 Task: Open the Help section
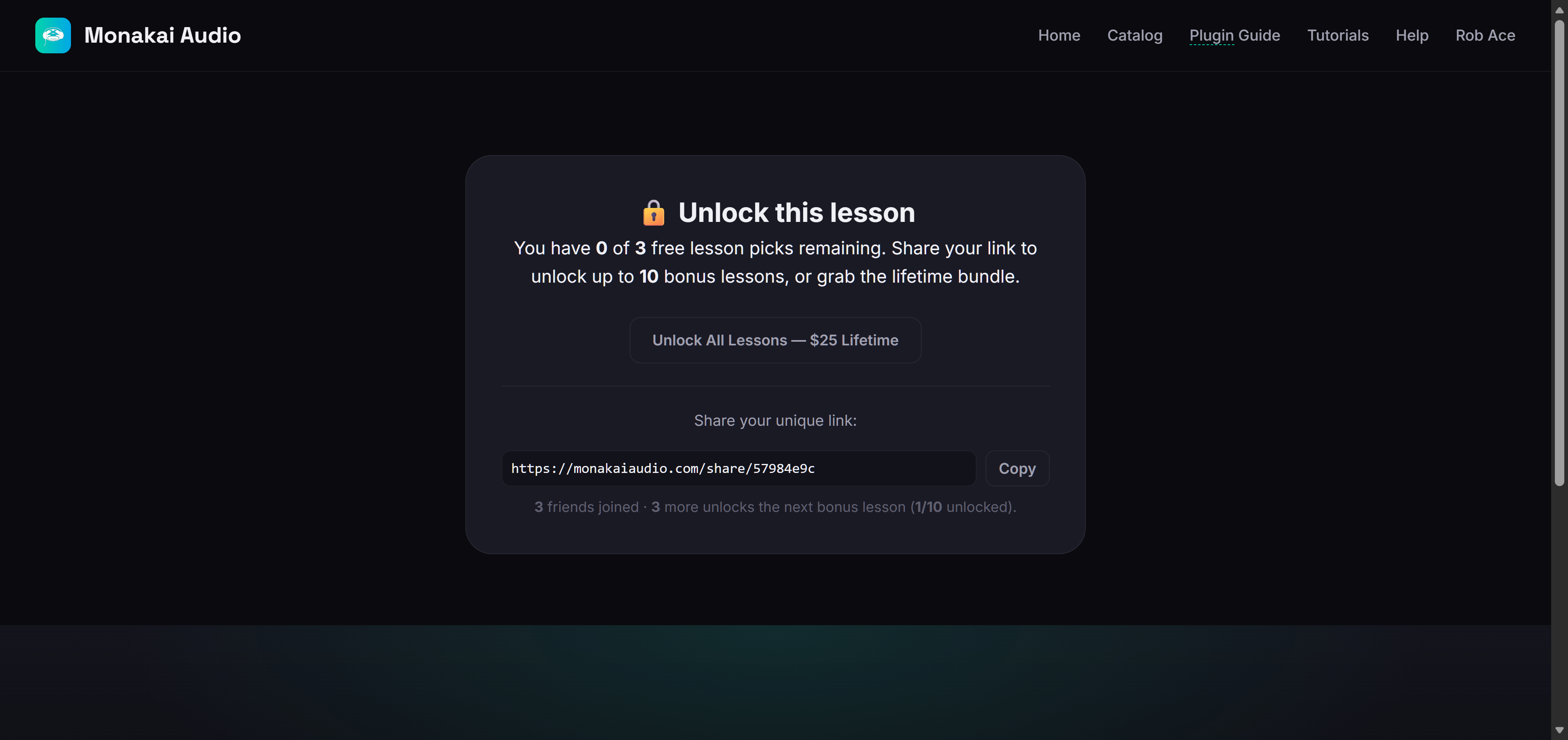[x=1412, y=35]
